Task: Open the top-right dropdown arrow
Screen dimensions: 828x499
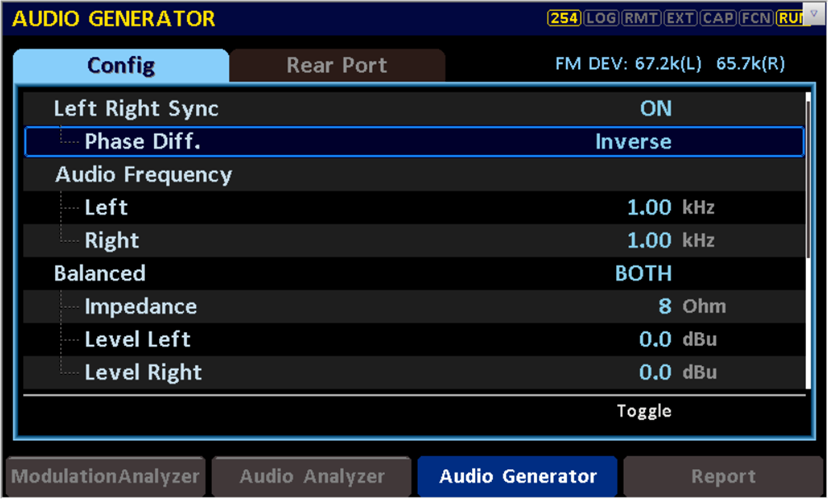Action: tap(814, 13)
